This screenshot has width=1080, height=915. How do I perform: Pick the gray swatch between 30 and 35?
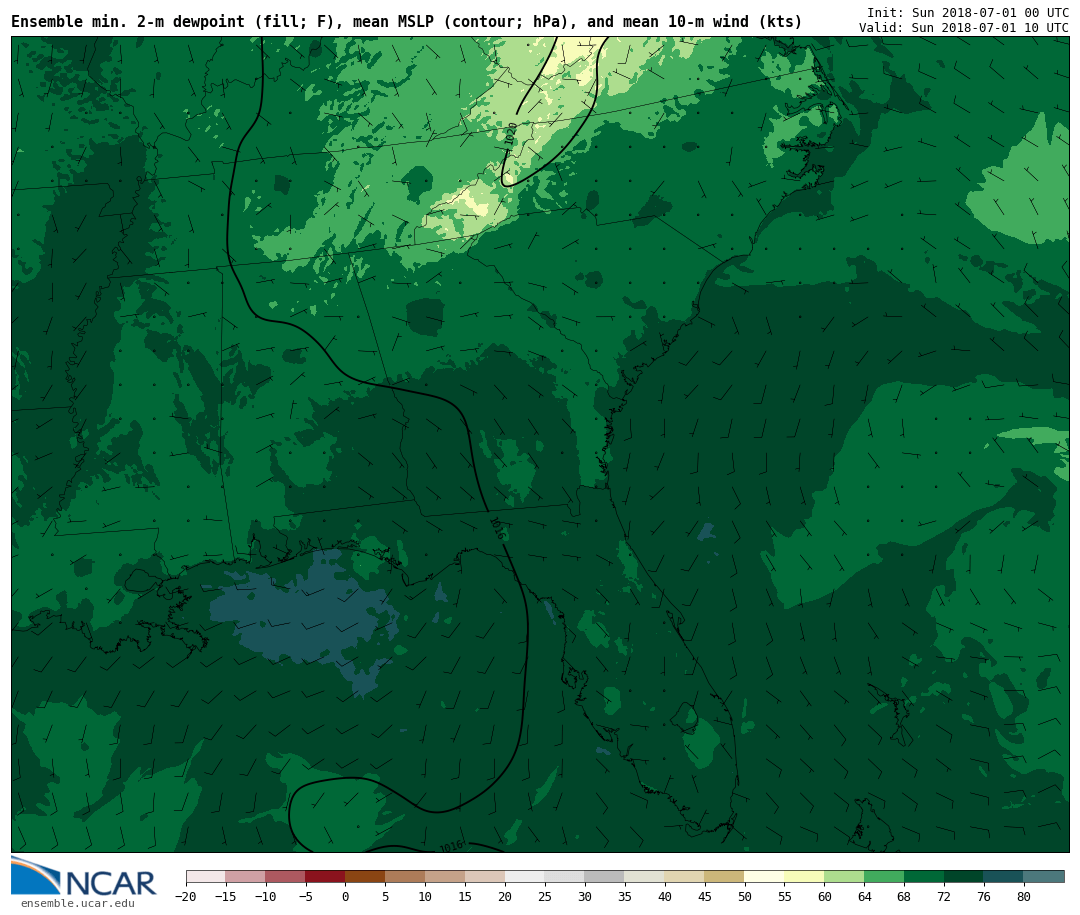[604, 877]
